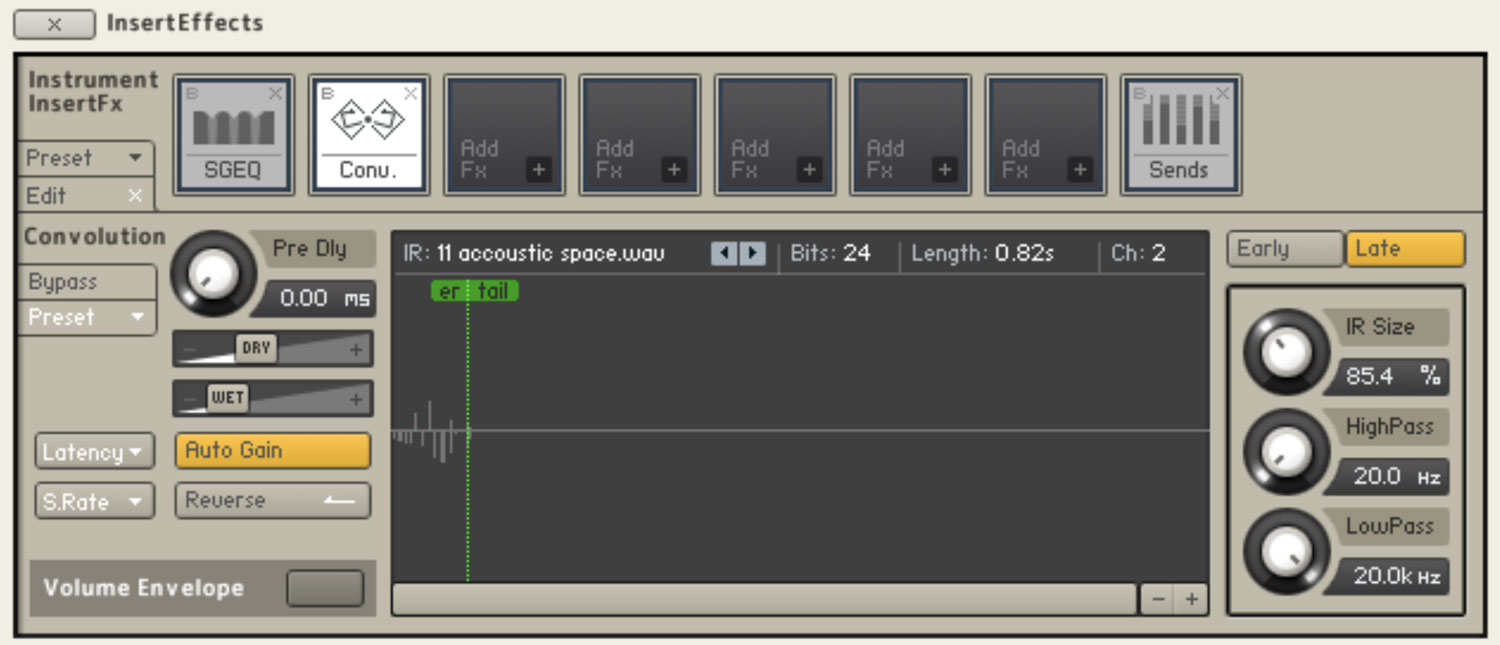Open the Latency dropdown
The width and height of the screenshot is (1500, 645).
coord(95,452)
